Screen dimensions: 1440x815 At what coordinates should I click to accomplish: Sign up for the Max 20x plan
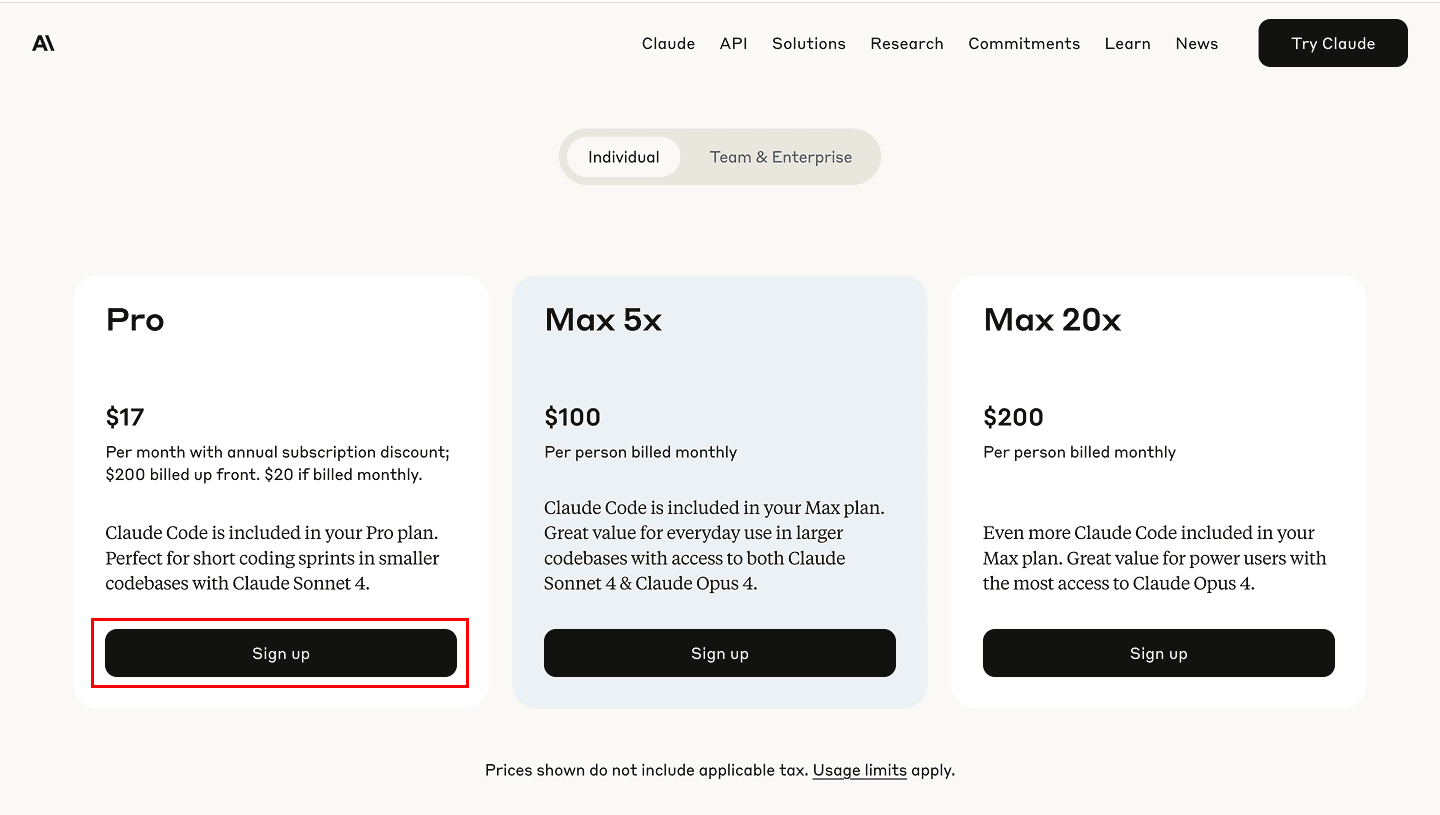(1158, 653)
